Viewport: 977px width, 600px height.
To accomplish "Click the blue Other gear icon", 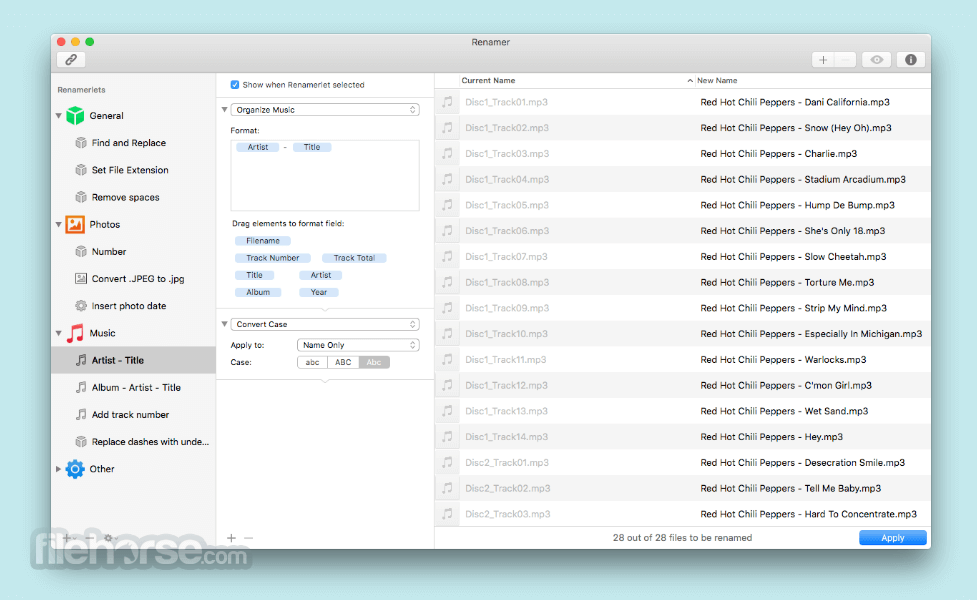I will [x=75, y=469].
